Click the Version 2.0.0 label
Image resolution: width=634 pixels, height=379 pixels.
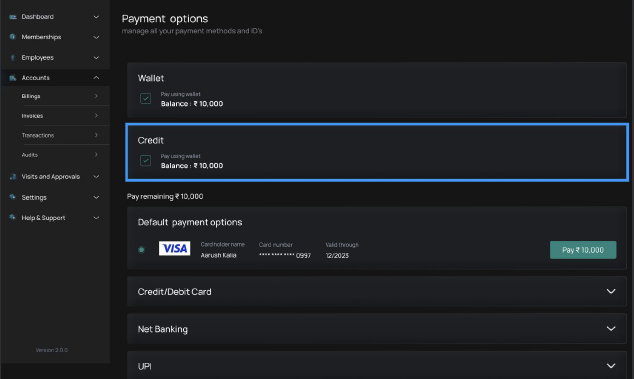tap(52, 350)
